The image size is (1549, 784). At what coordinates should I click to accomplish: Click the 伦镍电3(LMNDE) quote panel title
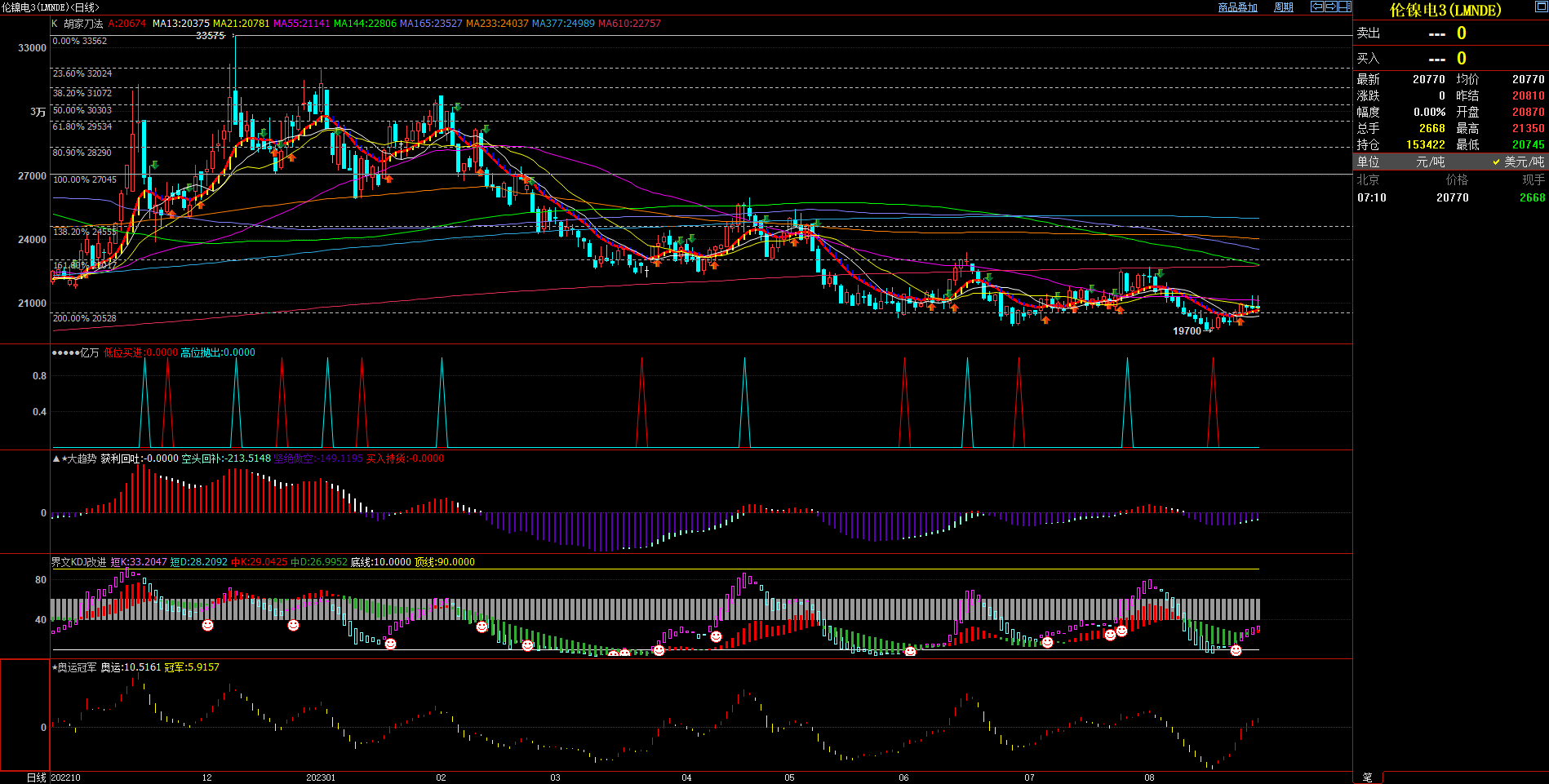pyautogui.click(x=1445, y=11)
